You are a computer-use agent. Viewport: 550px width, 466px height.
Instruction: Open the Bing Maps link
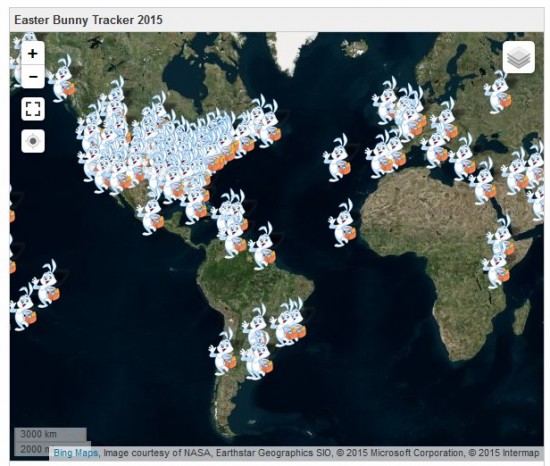click(75, 453)
